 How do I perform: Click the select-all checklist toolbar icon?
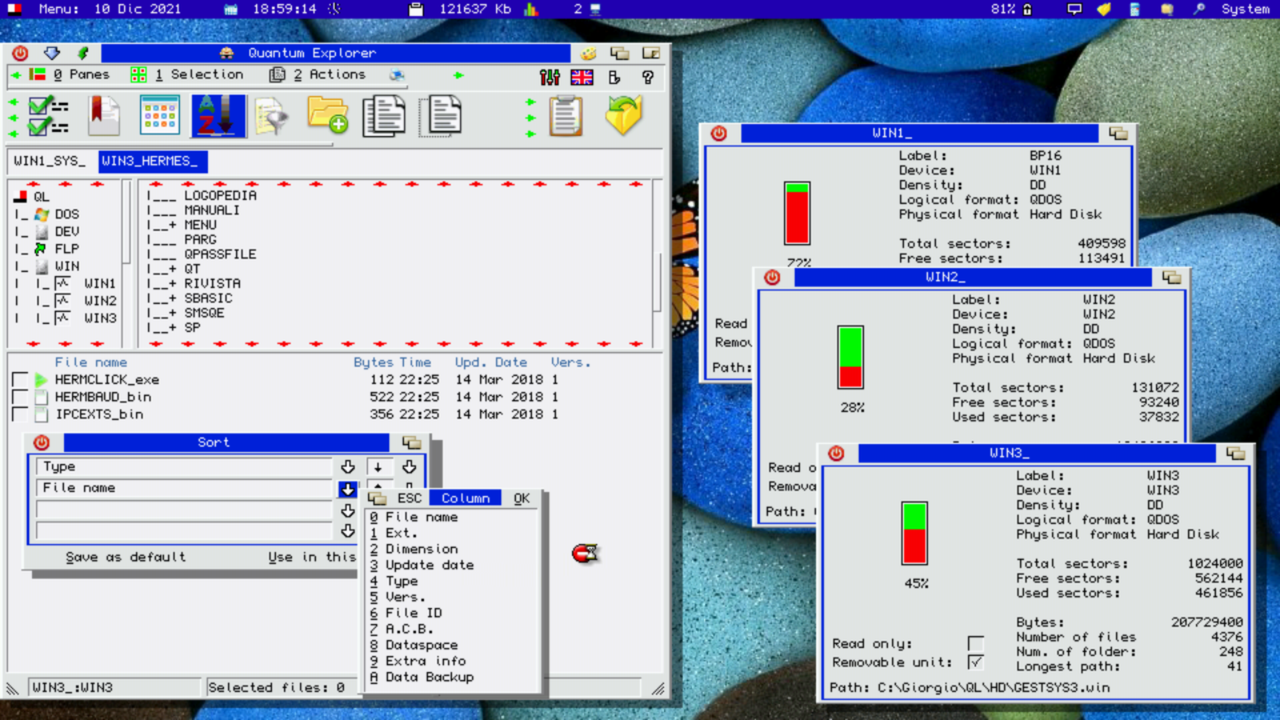48,115
